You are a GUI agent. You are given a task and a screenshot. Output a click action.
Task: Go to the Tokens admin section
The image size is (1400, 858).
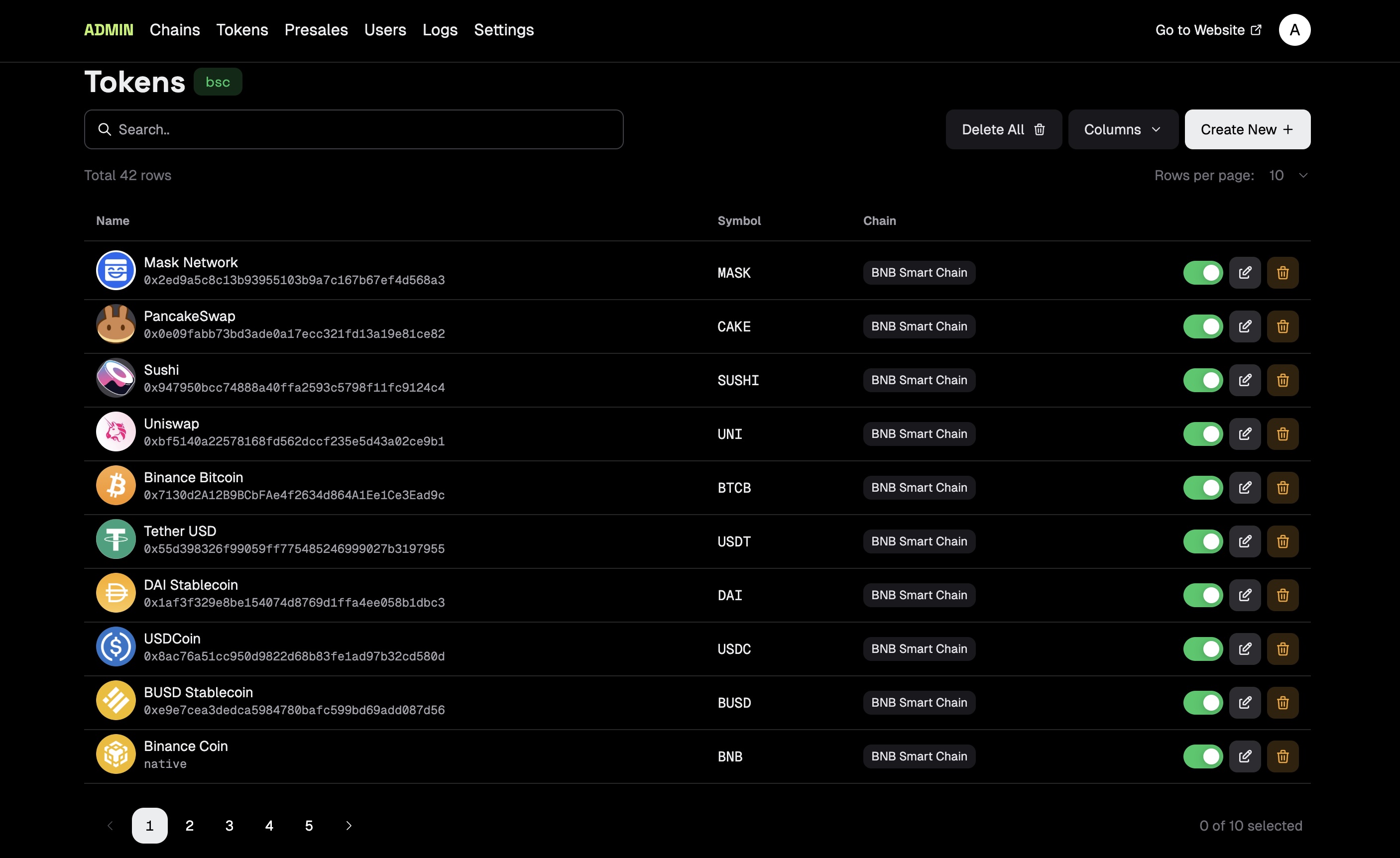coord(242,29)
